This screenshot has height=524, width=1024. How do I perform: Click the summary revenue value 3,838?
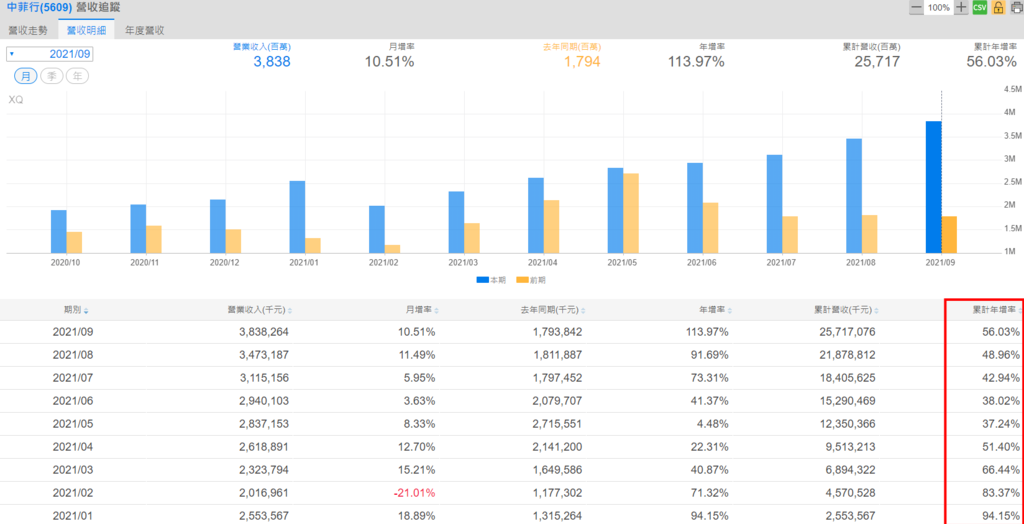[272, 62]
